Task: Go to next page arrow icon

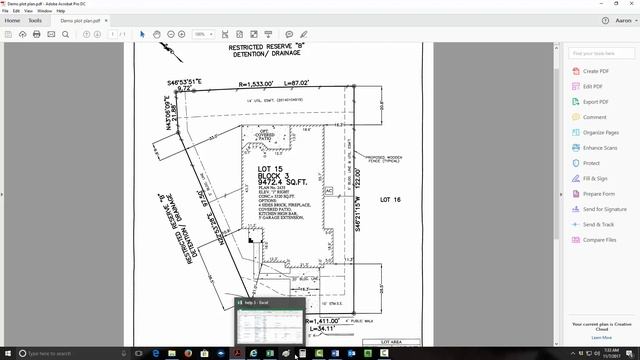Action: (97, 35)
